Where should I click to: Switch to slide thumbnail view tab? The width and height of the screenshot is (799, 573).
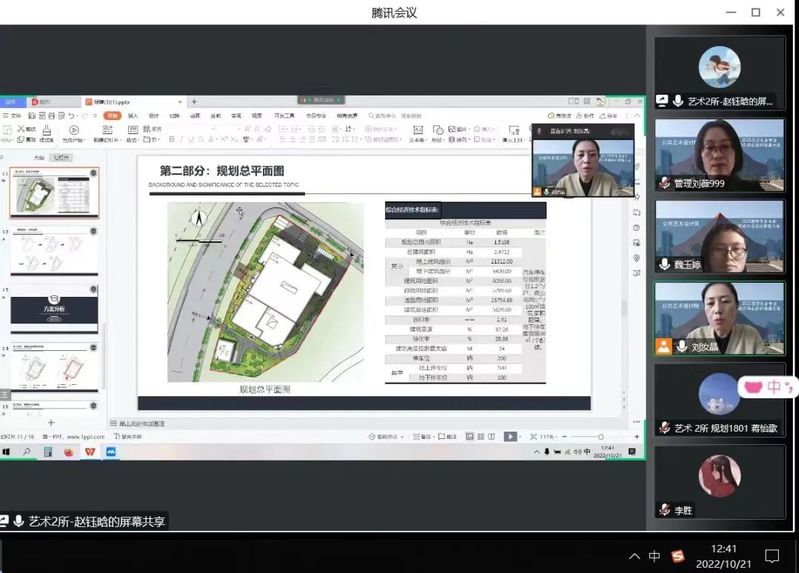[62, 157]
